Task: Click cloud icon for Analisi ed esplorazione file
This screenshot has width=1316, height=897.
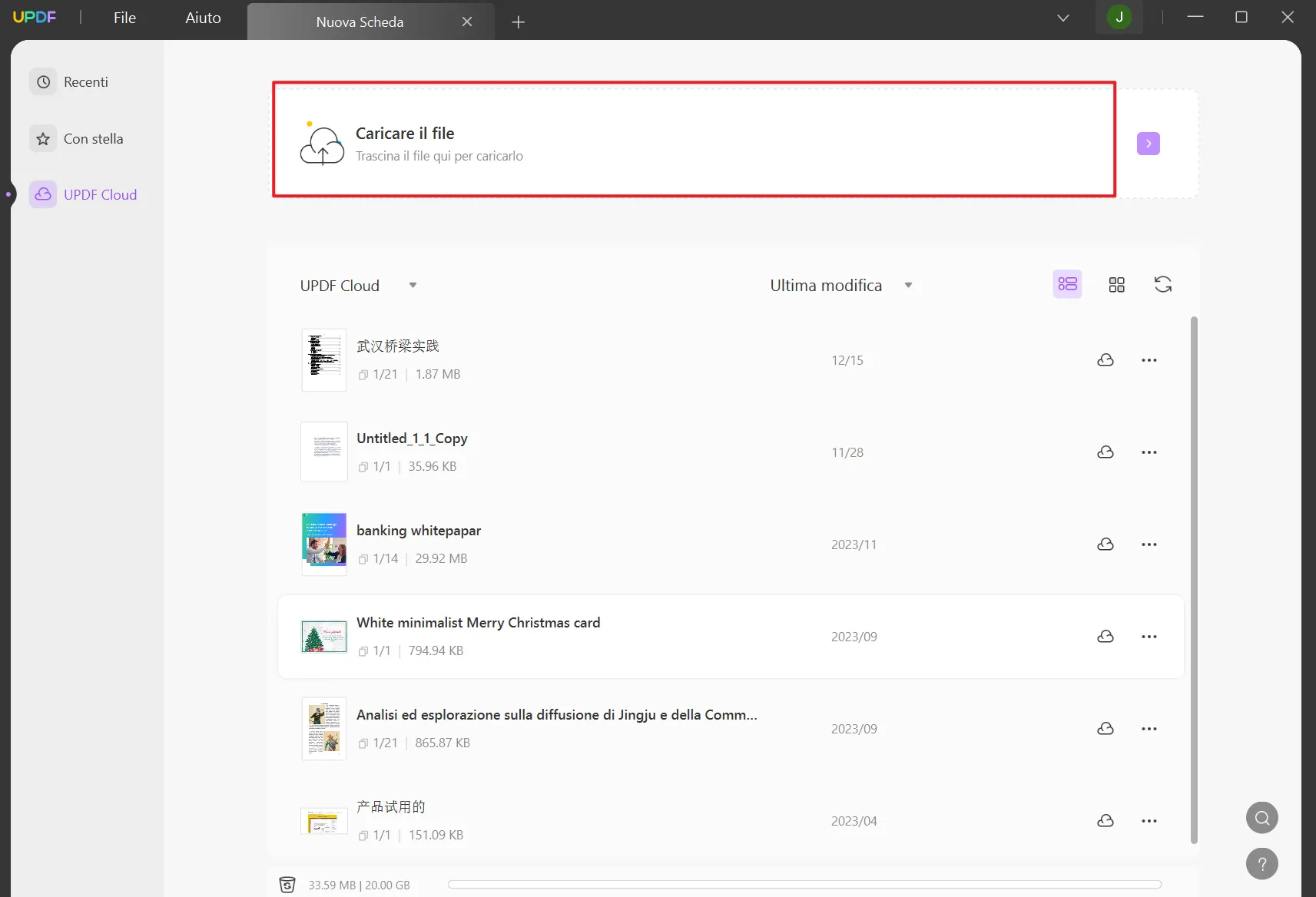Action: click(x=1105, y=729)
